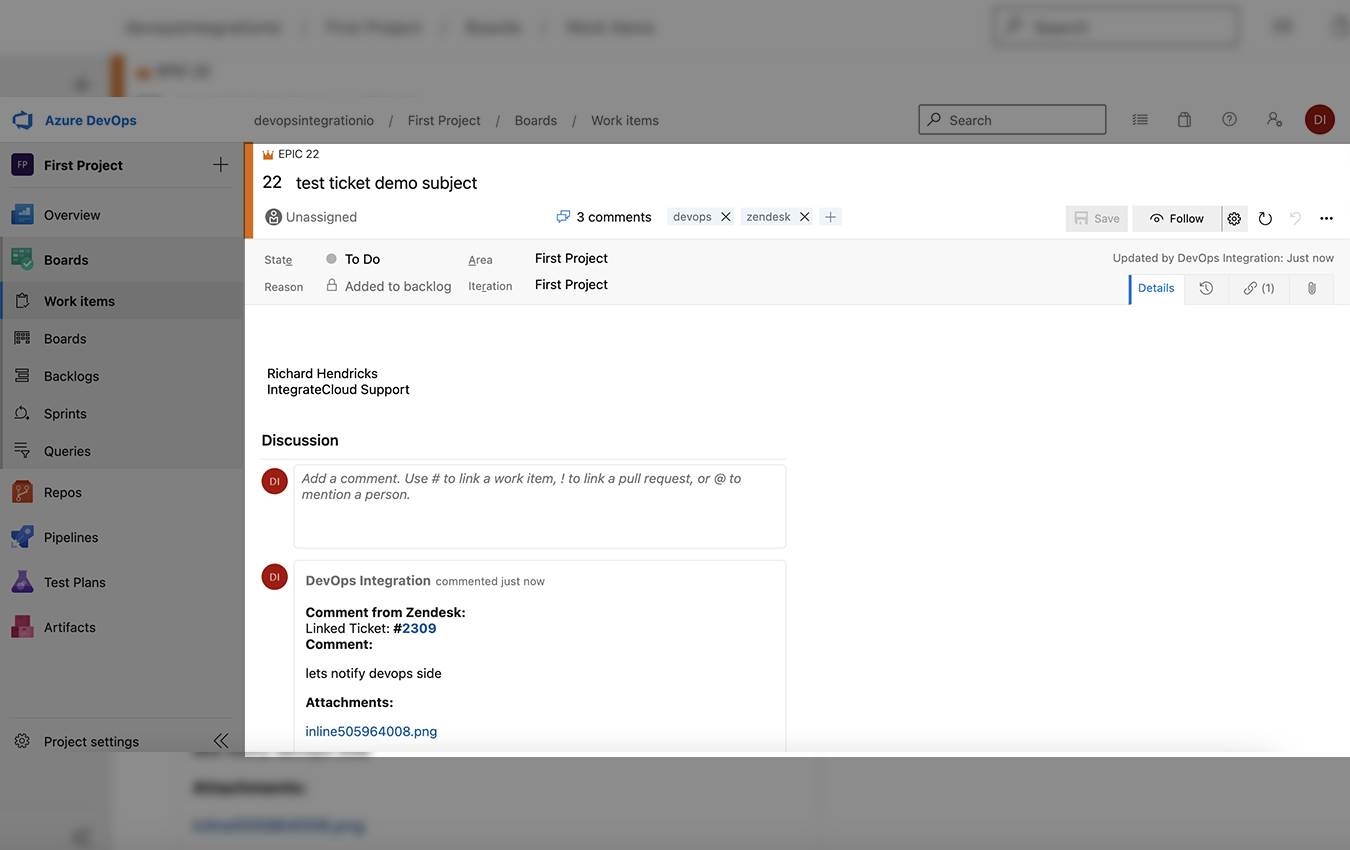Switch to the Links (1) tab
This screenshot has height=850, width=1350.
[x=1259, y=288]
